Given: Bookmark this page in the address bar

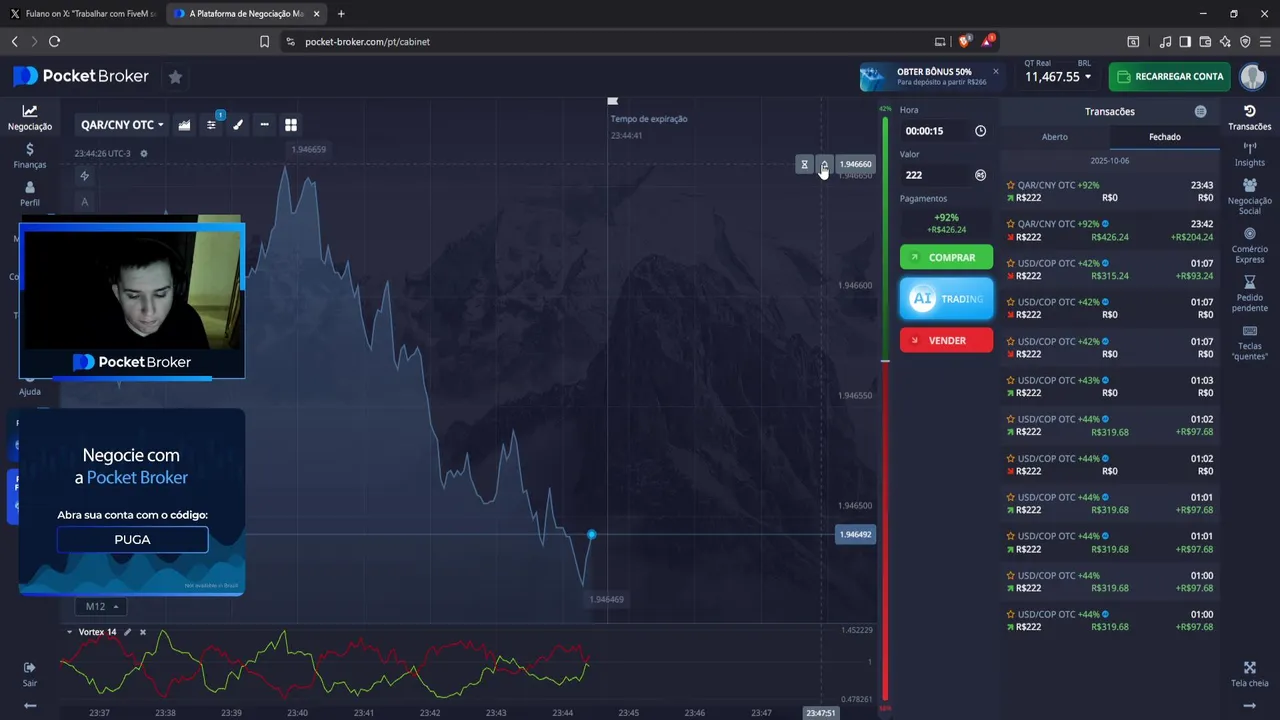Looking at the screenshot, I should coord(264,42).
